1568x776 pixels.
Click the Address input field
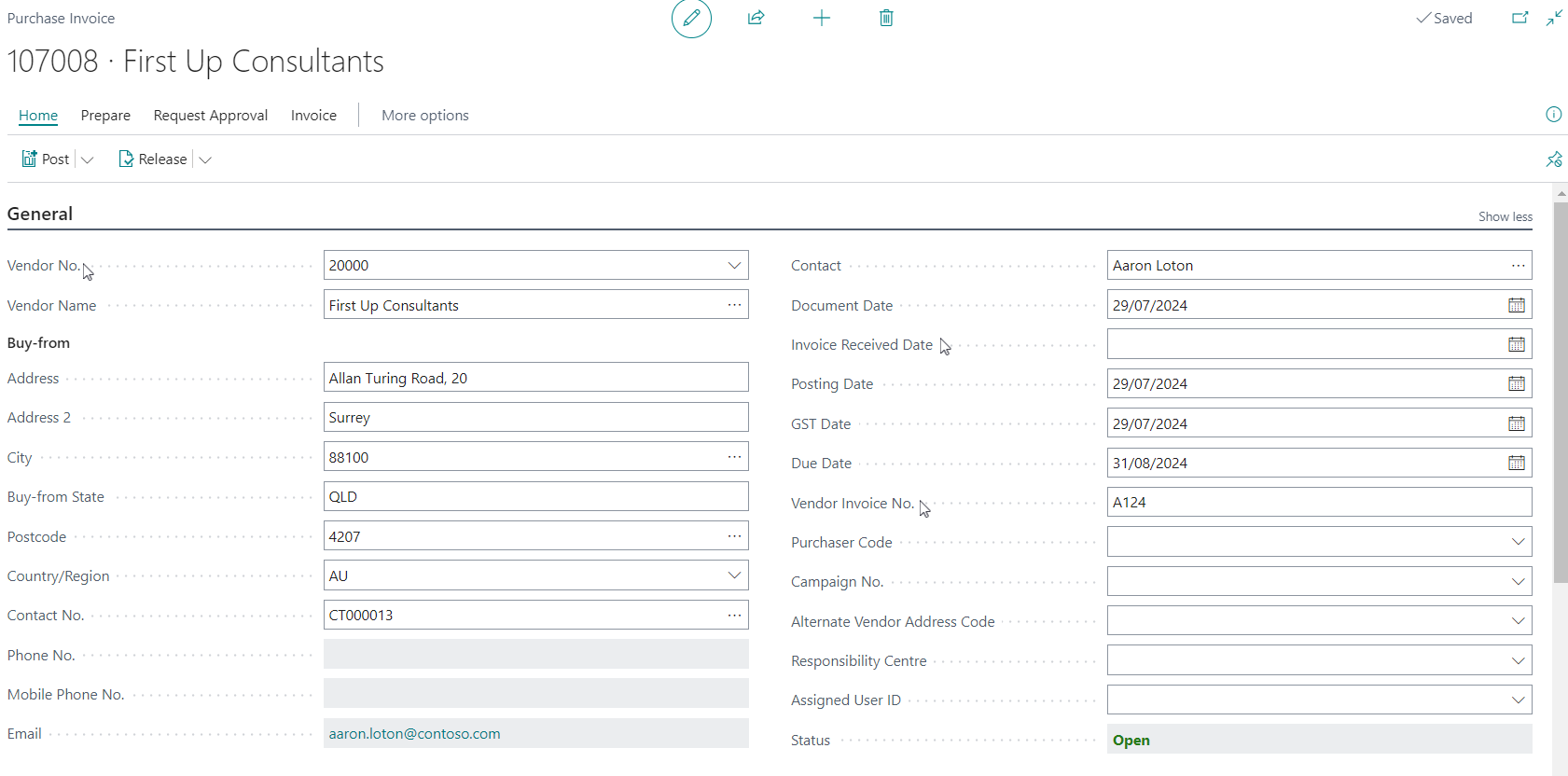[535, 378]
